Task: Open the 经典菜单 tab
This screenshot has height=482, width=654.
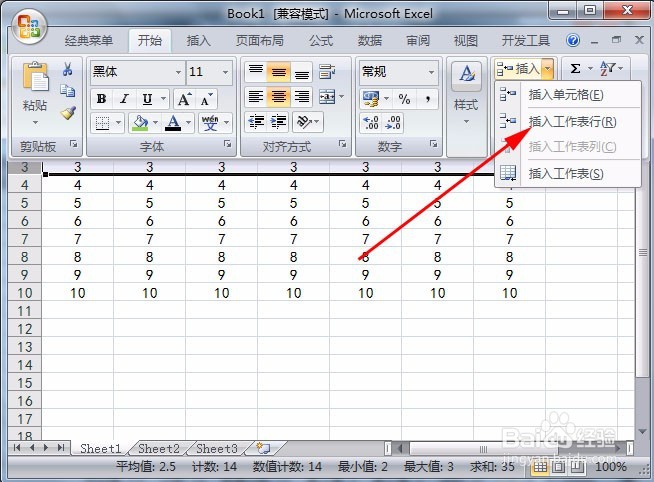Action: (89, 40)
